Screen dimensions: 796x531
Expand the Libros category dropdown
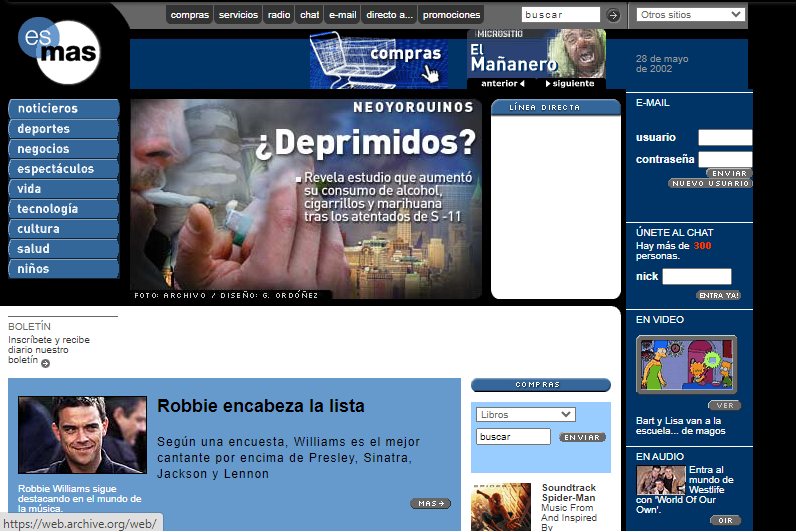pos(525,414)
